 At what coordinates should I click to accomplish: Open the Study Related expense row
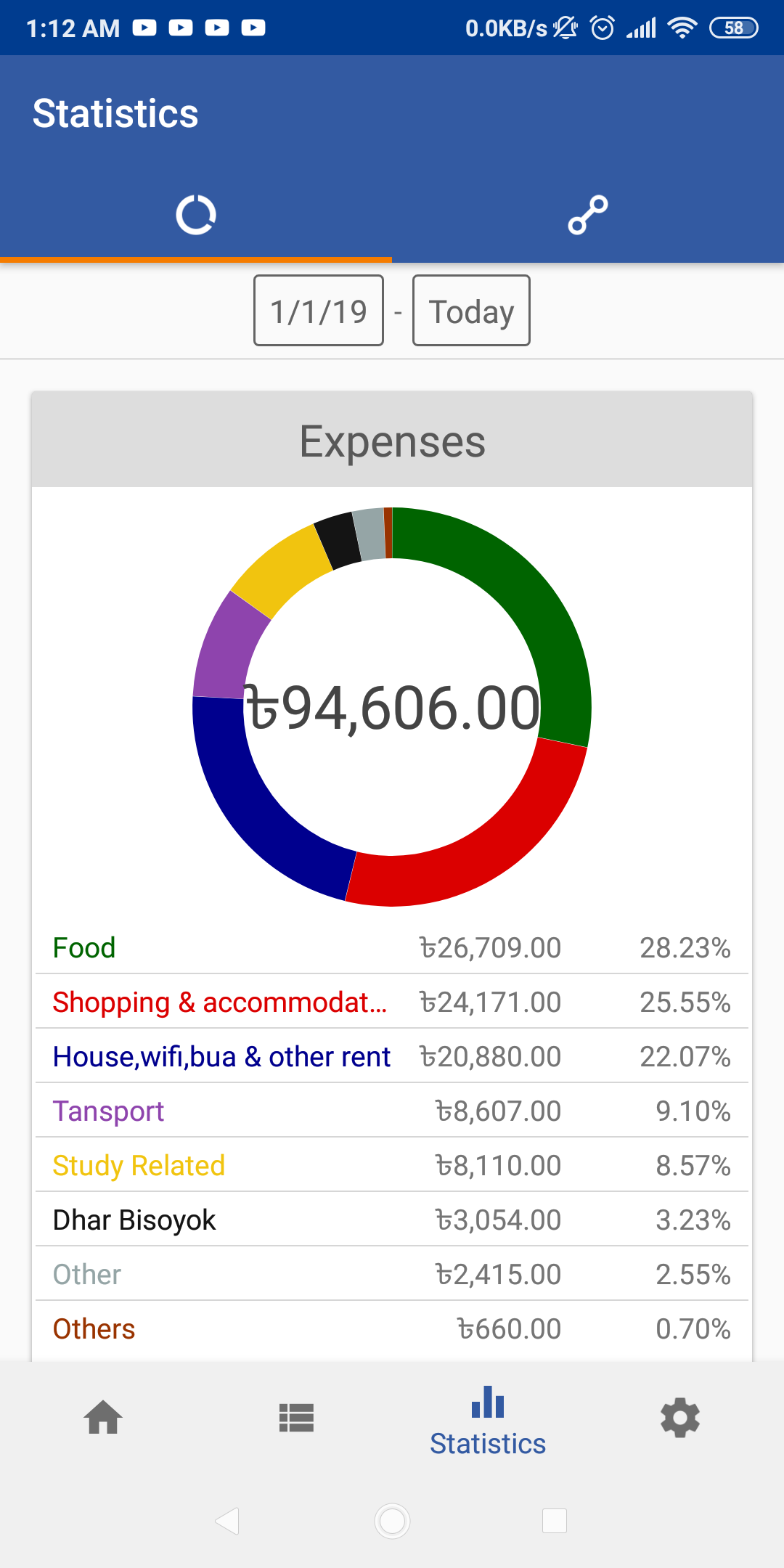[x=392, y=1166]
